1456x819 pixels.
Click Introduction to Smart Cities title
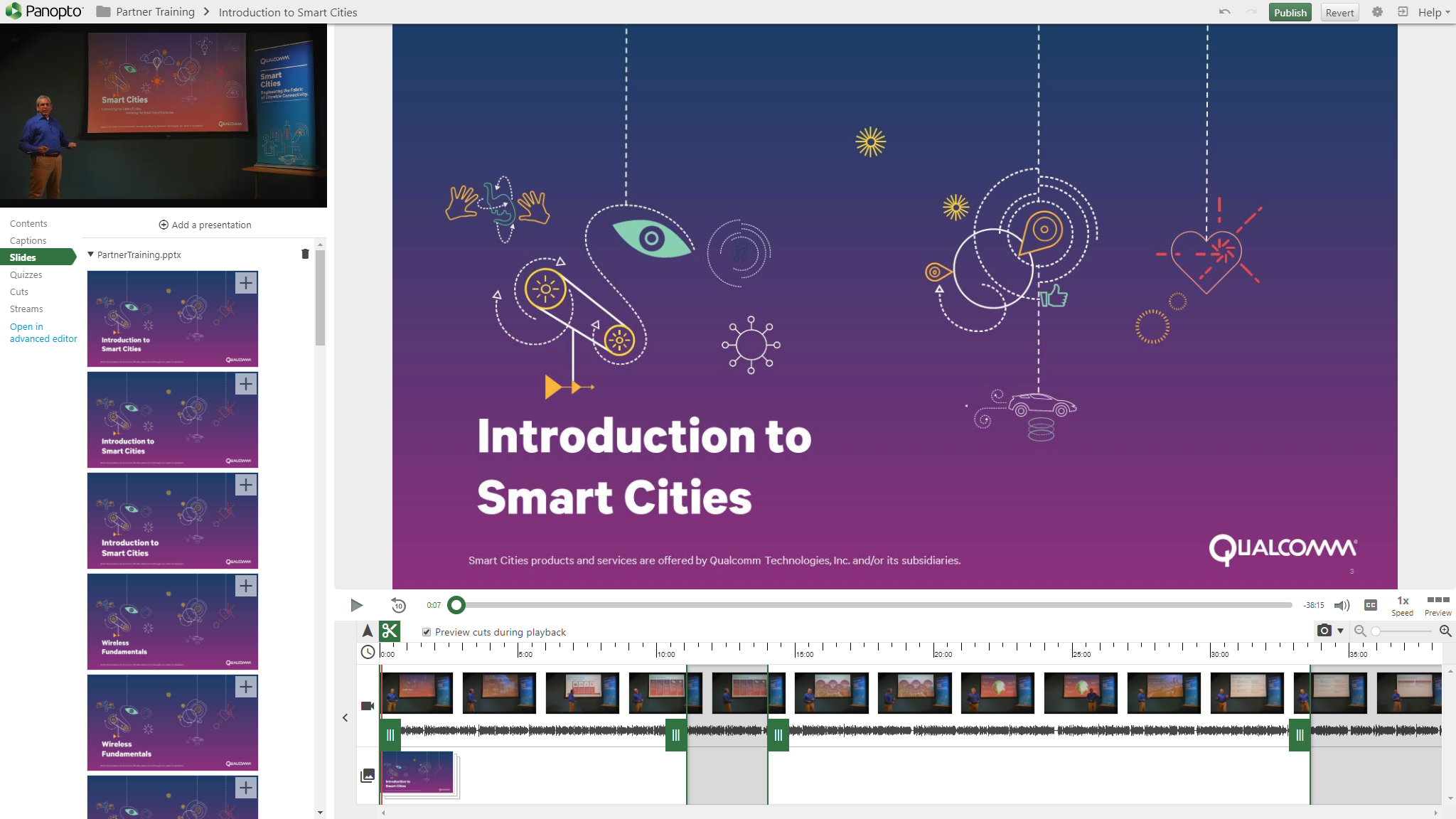coord(288,12)
